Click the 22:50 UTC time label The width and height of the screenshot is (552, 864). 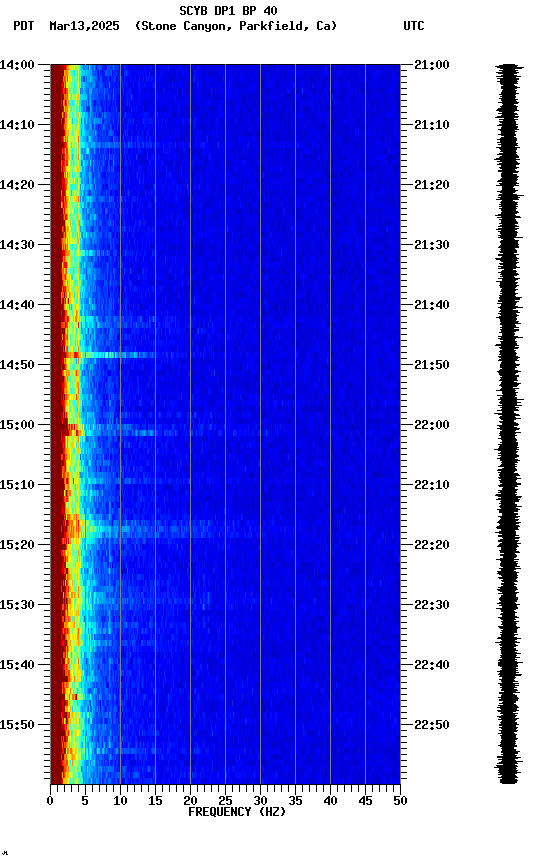coord(432,725)
